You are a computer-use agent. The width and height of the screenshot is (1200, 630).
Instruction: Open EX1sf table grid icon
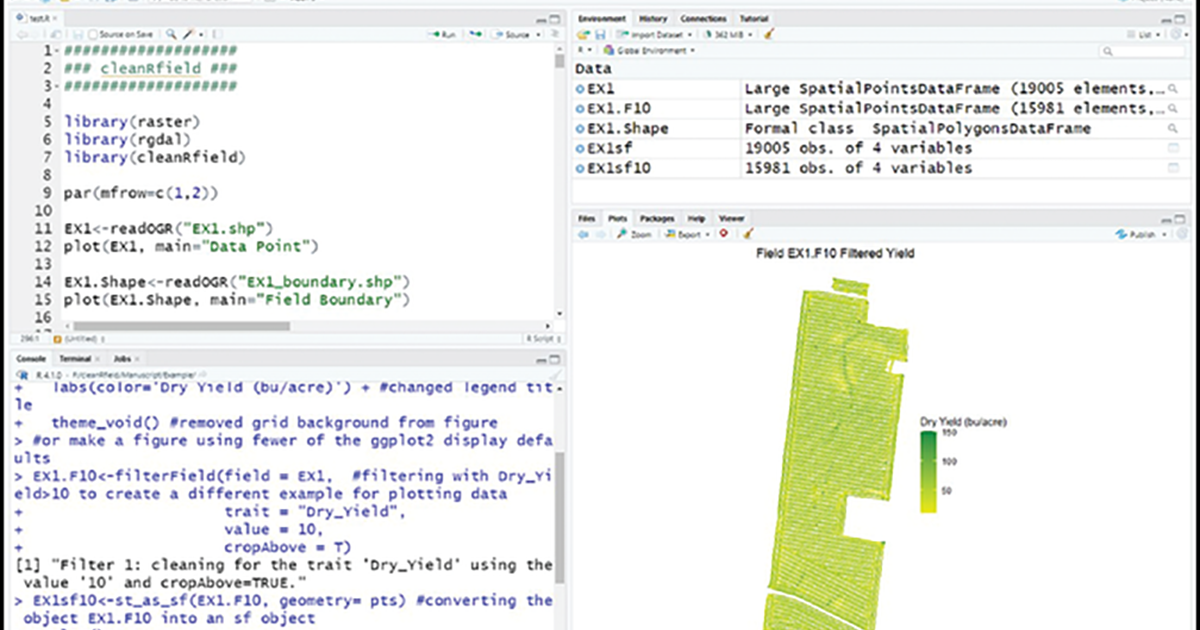(1172, 148)
